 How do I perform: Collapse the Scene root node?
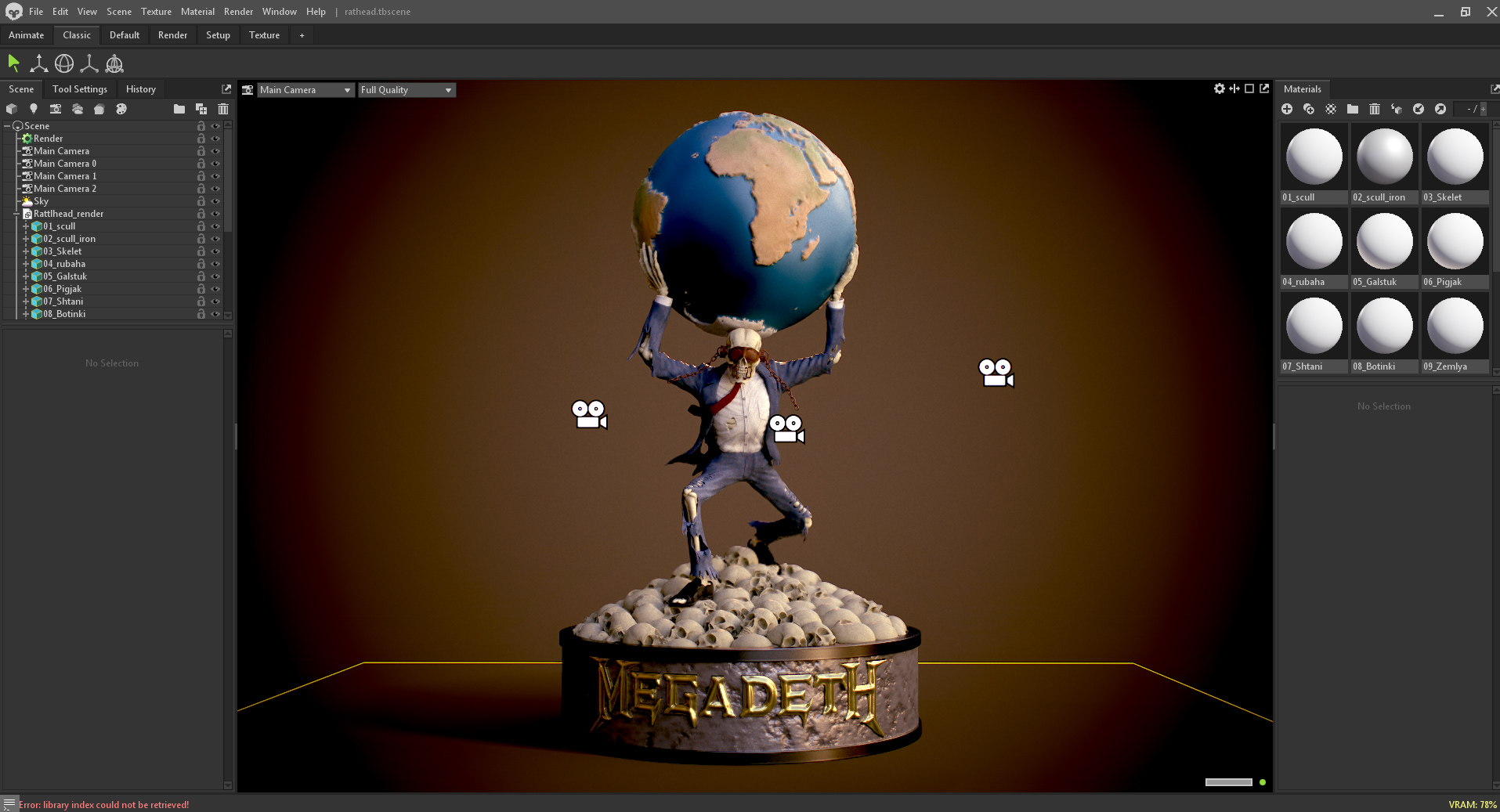tap(7, 126)
